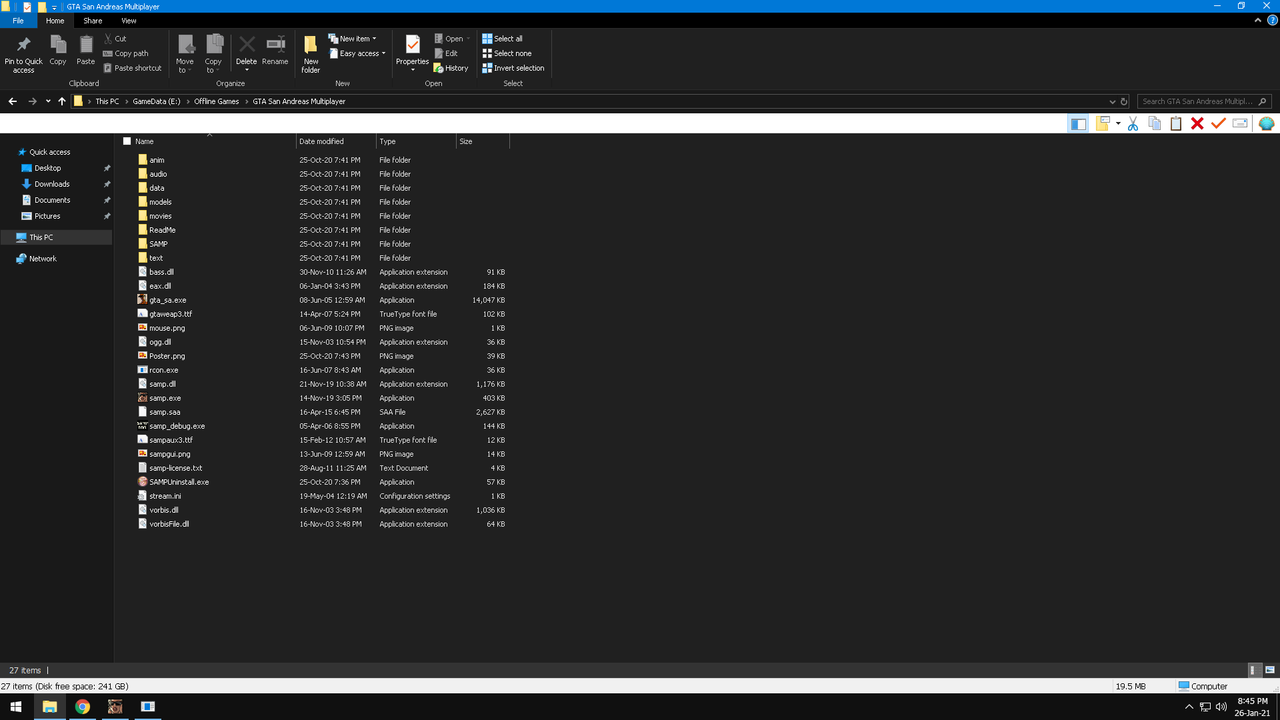Viewport: 1280px width, 720px height.
Task: Click the orange checkmark Properties icon
Action: point(1218,124)
